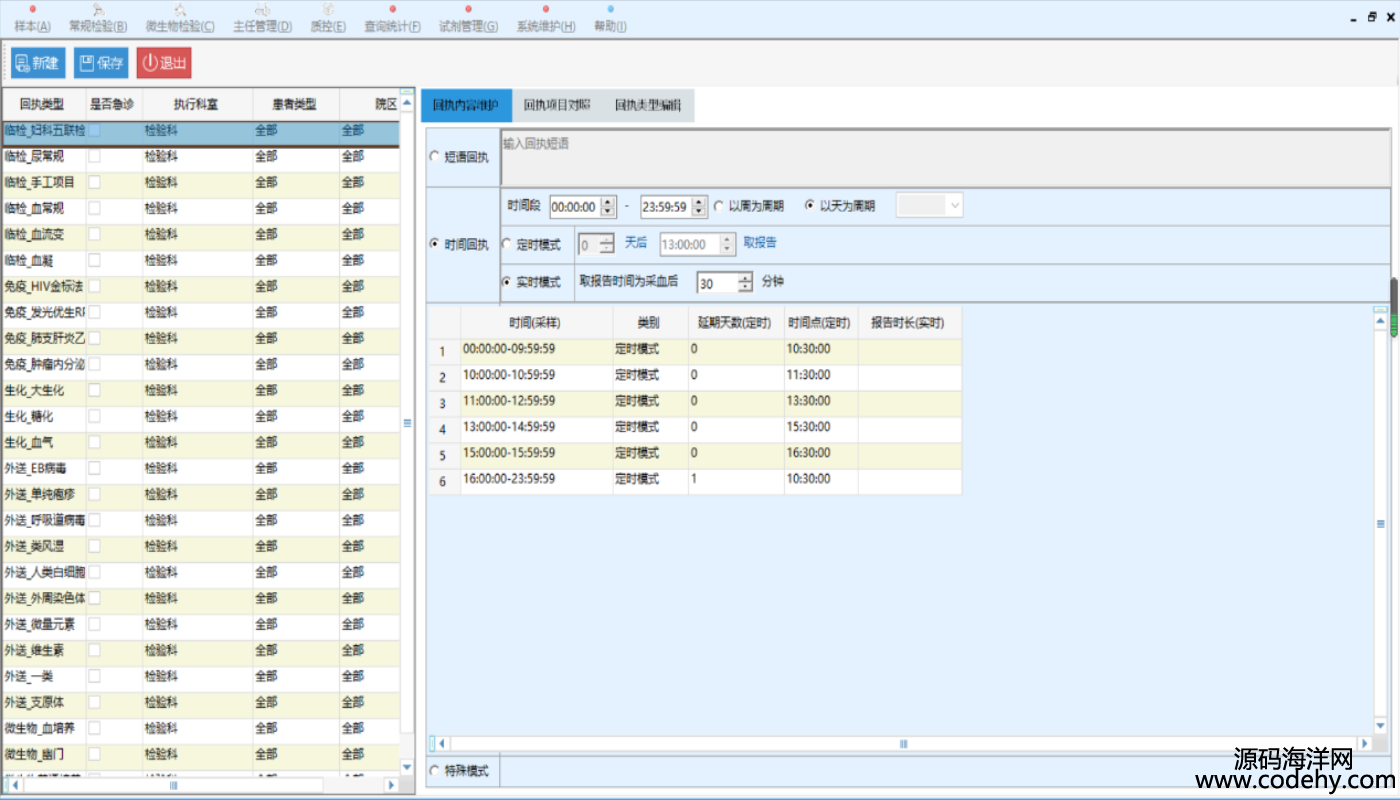Open the period dropdown next to 以天为周期
This screenshot has height=800, width=1400.
pos(930,206)
